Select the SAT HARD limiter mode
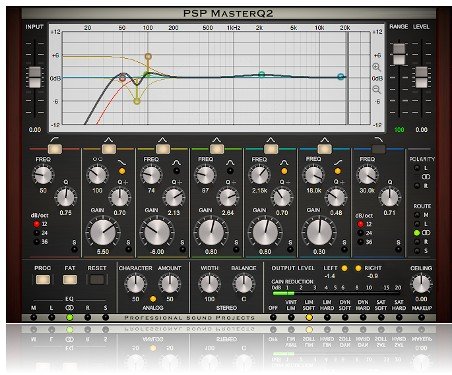 coord(399,317)
